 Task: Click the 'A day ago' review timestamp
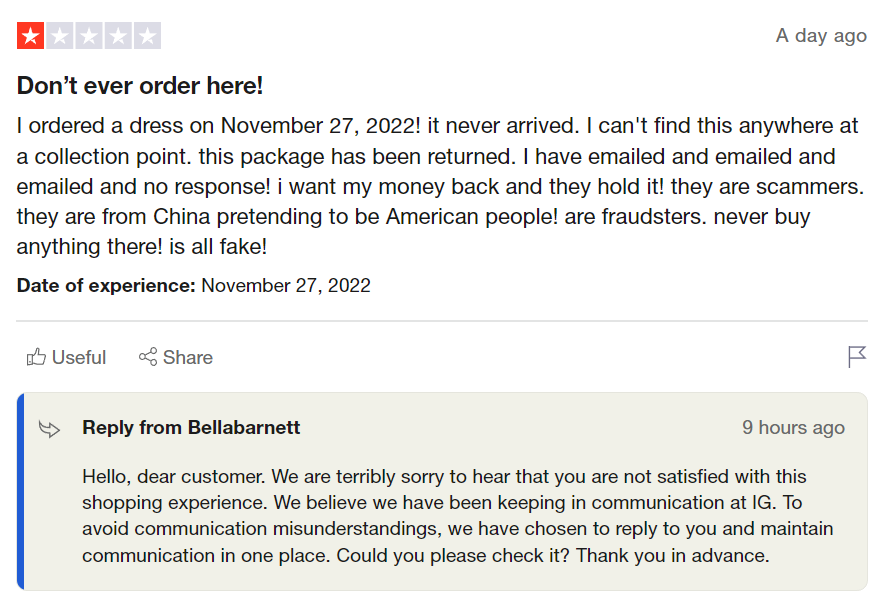[x=821, y=36]
